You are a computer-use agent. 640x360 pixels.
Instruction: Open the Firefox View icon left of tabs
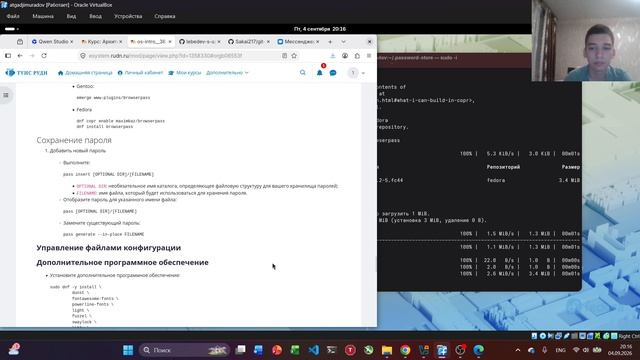20,42
